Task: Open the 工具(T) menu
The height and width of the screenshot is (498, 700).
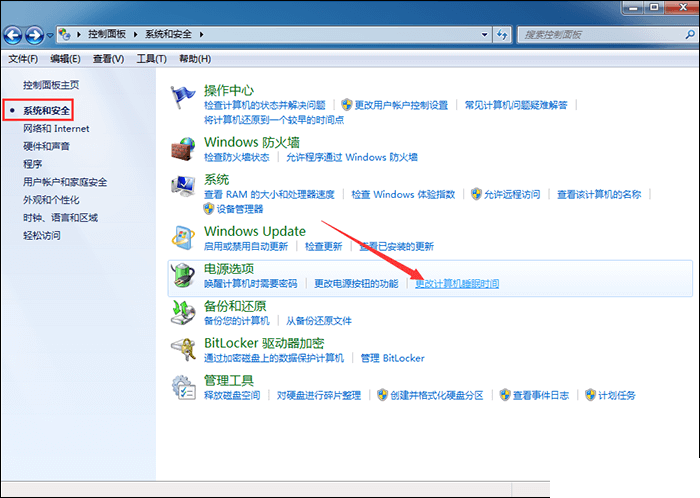Action: [x=151, y=59]
